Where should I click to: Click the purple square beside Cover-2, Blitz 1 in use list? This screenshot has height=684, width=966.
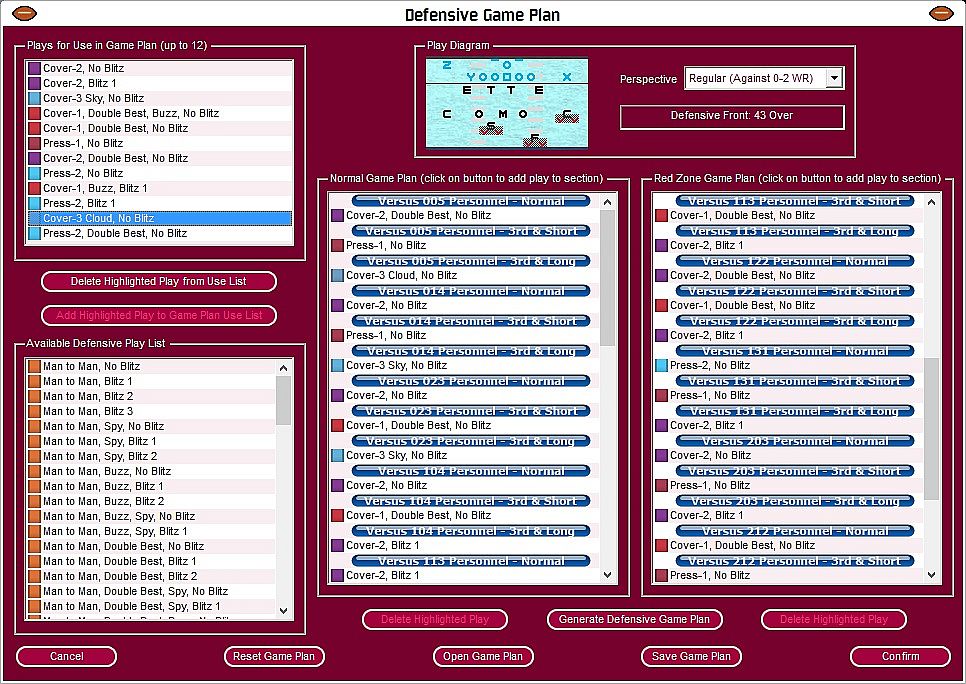click(x=34, y=83)
